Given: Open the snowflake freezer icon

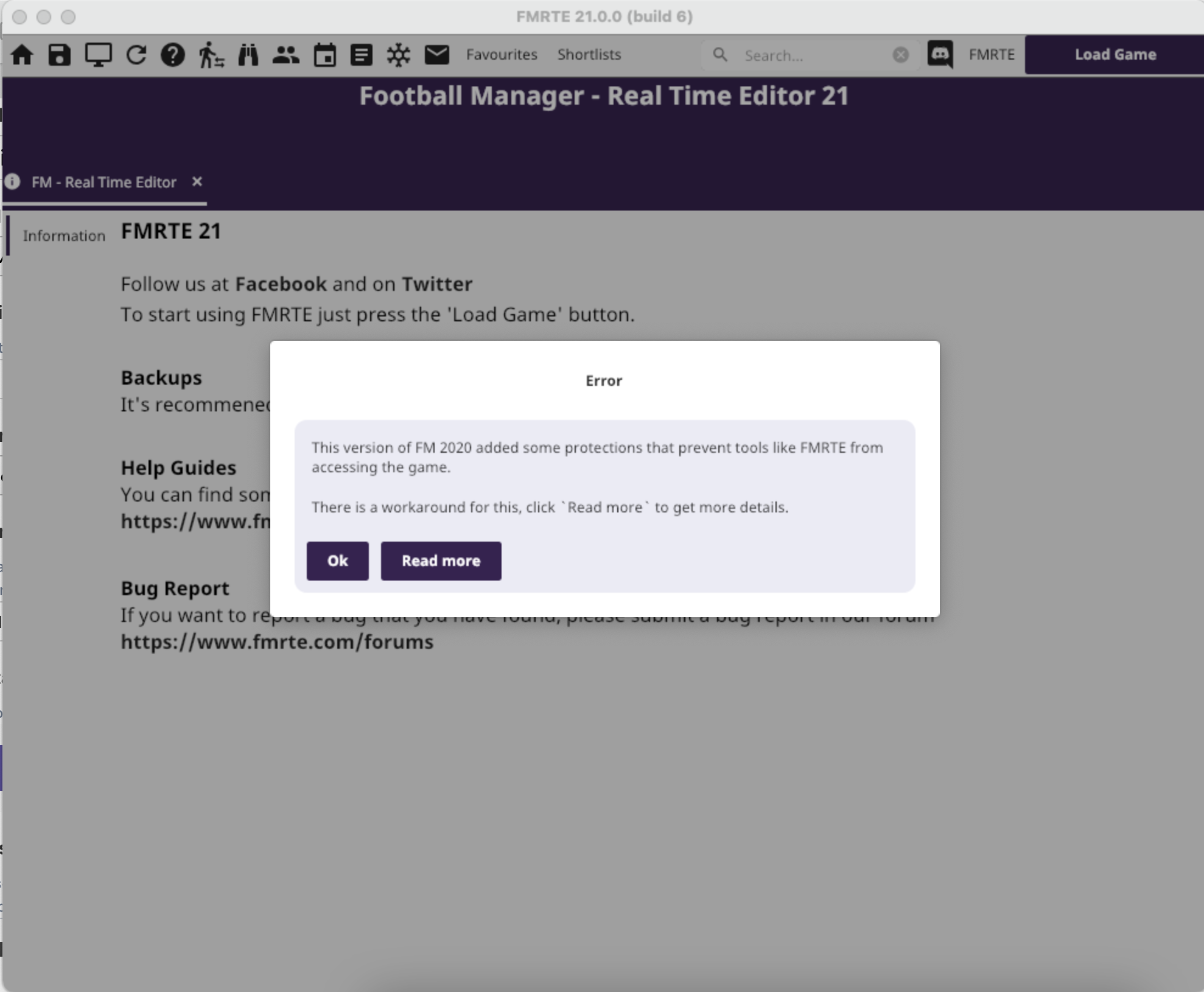Looking at the screenshot, I should 399,55.
